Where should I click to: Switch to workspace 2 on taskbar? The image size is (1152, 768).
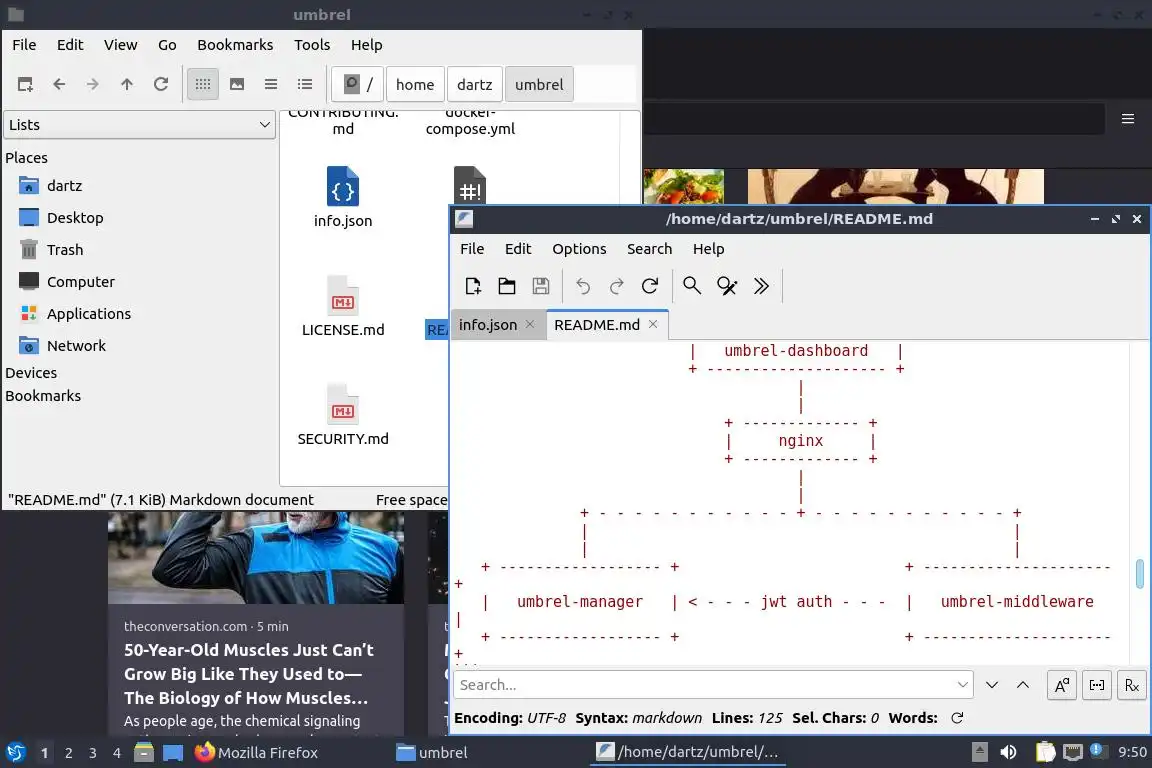[x=68, y=753]
